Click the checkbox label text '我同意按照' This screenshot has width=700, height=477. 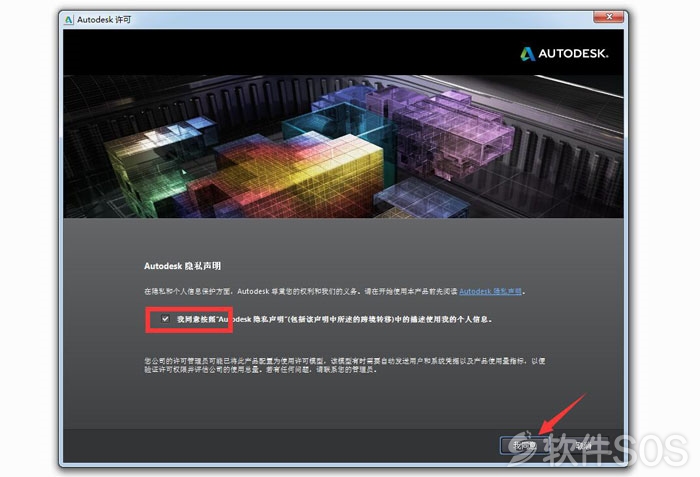tap(196, 319)
